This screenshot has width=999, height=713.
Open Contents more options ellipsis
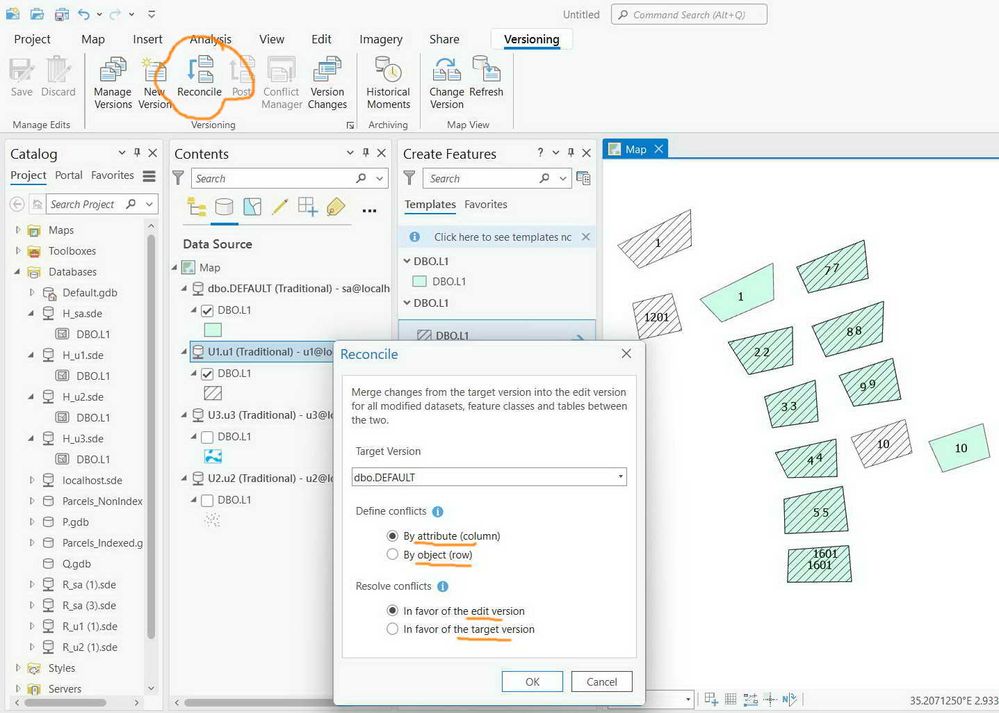[369, 210]
